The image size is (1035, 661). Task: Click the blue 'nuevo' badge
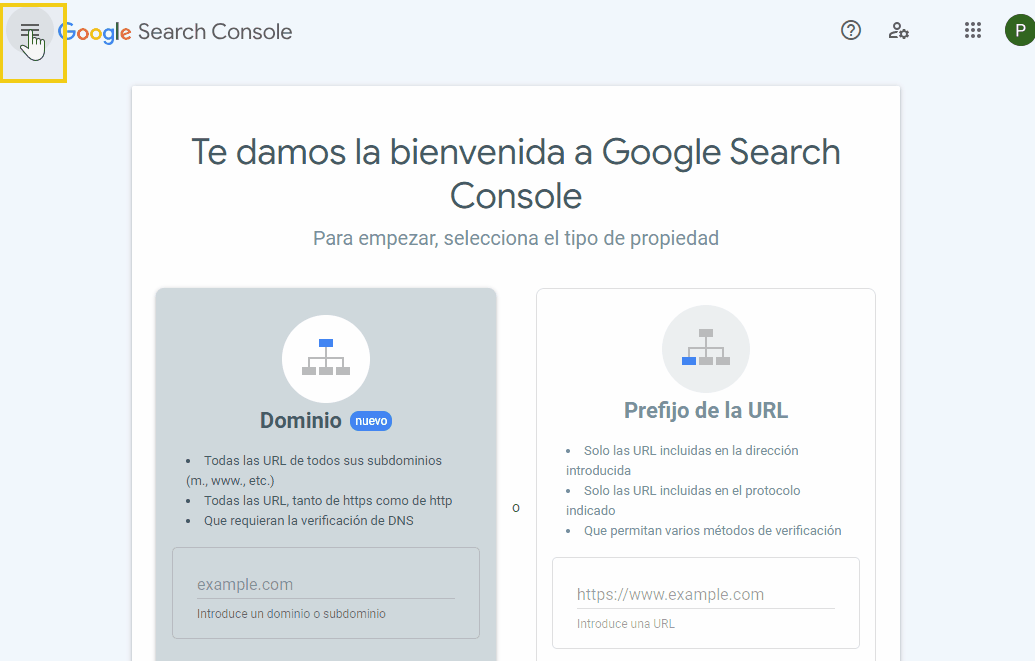(371, 421)
